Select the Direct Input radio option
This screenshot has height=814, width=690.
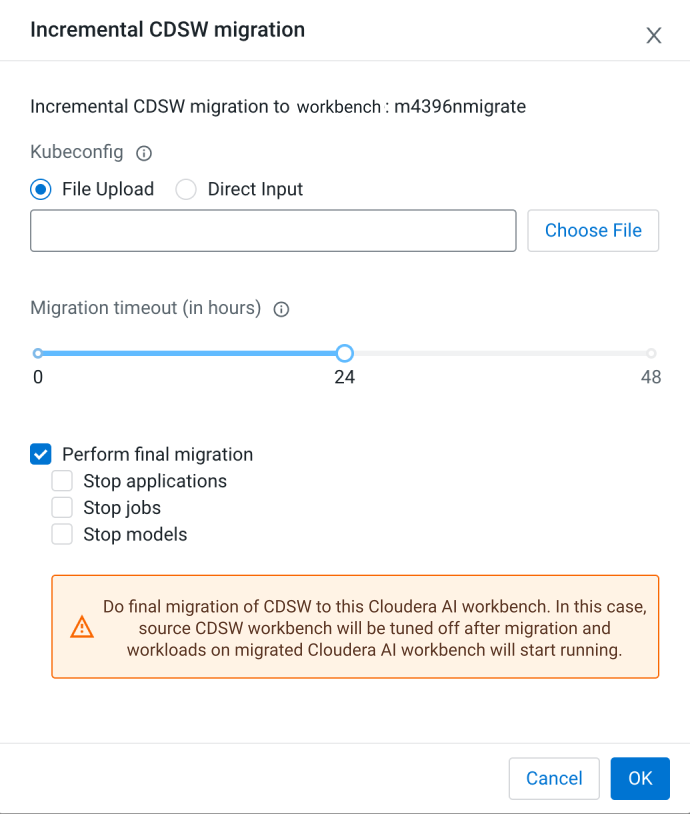[x=186, y=189]
